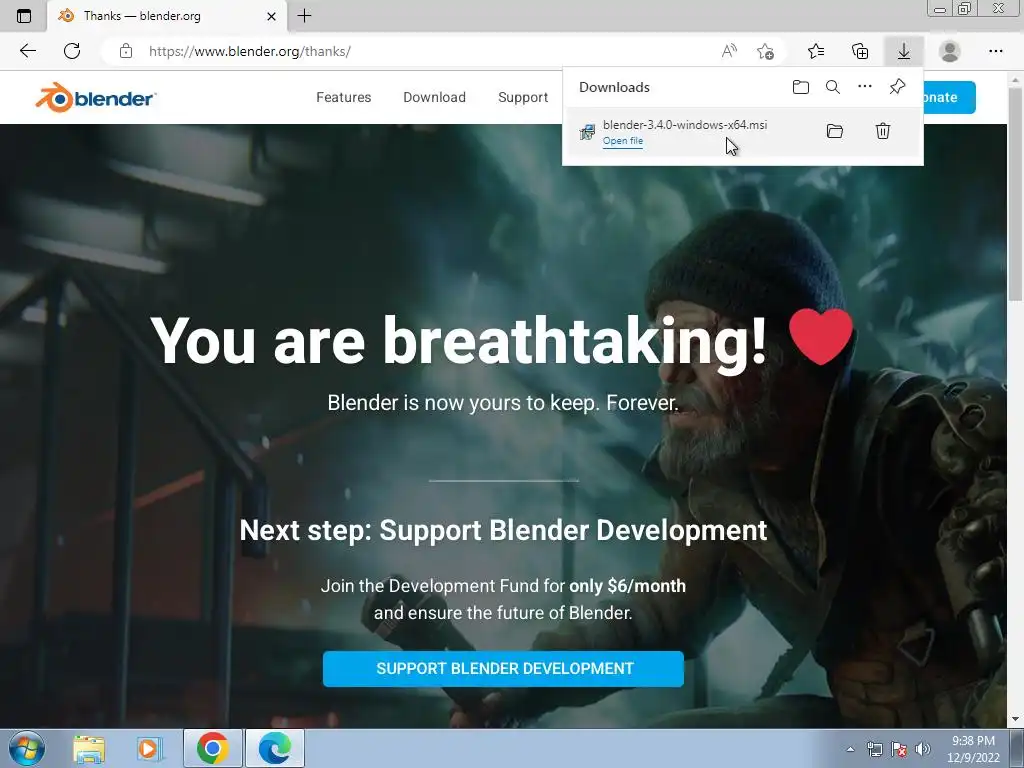Click Support Blender Development button

(x=504, y=669)
